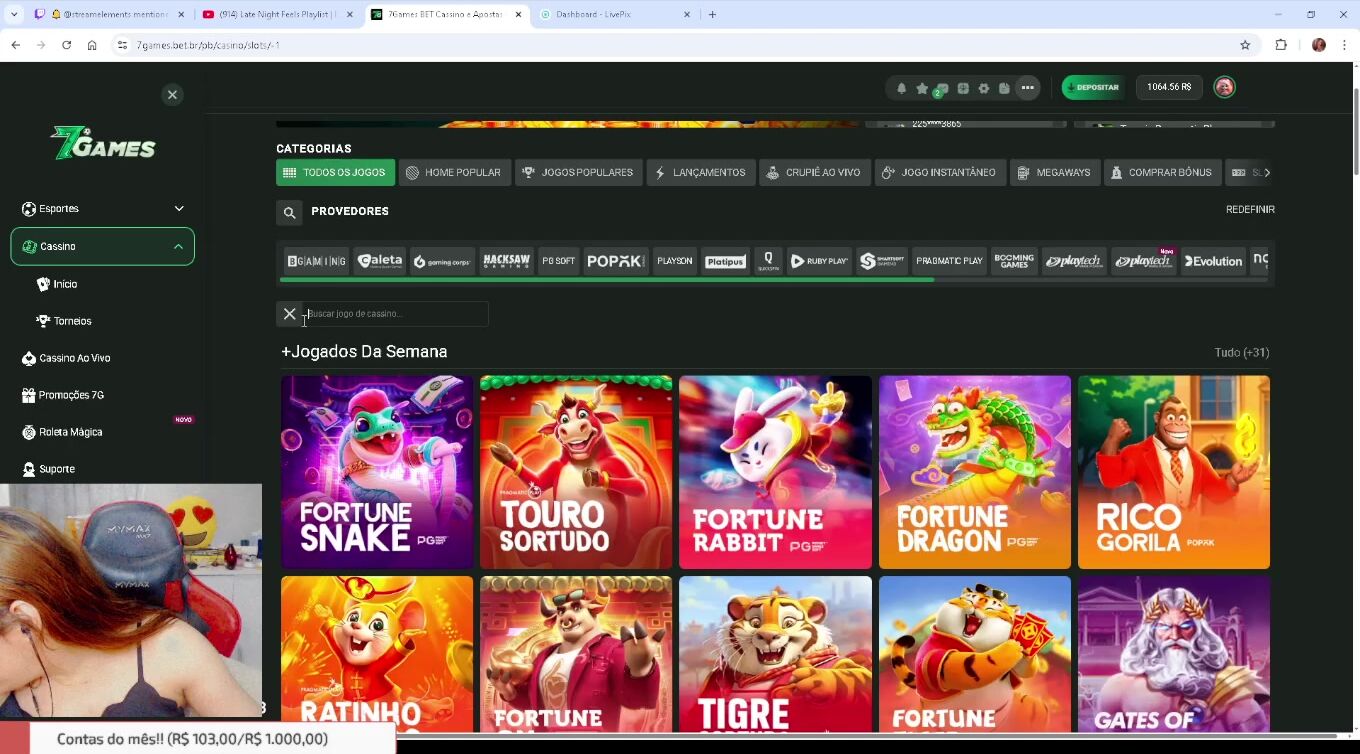
Task: Open the browser tab list dropdown
Action: tap(14, 14)
